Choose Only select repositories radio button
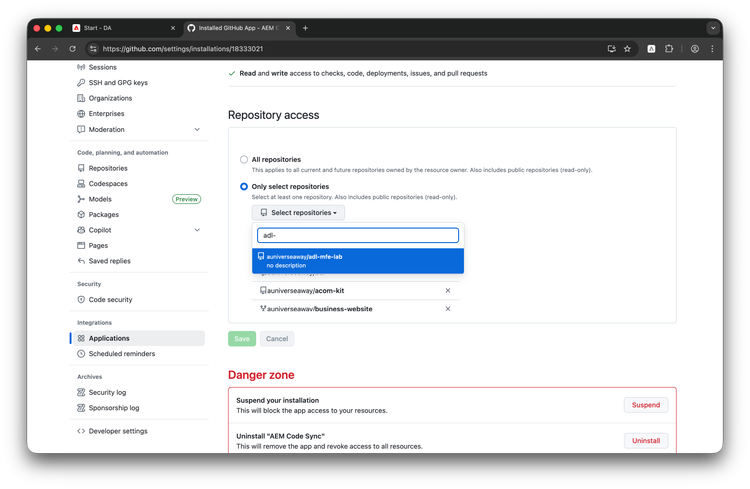 [x=244, y=187]
